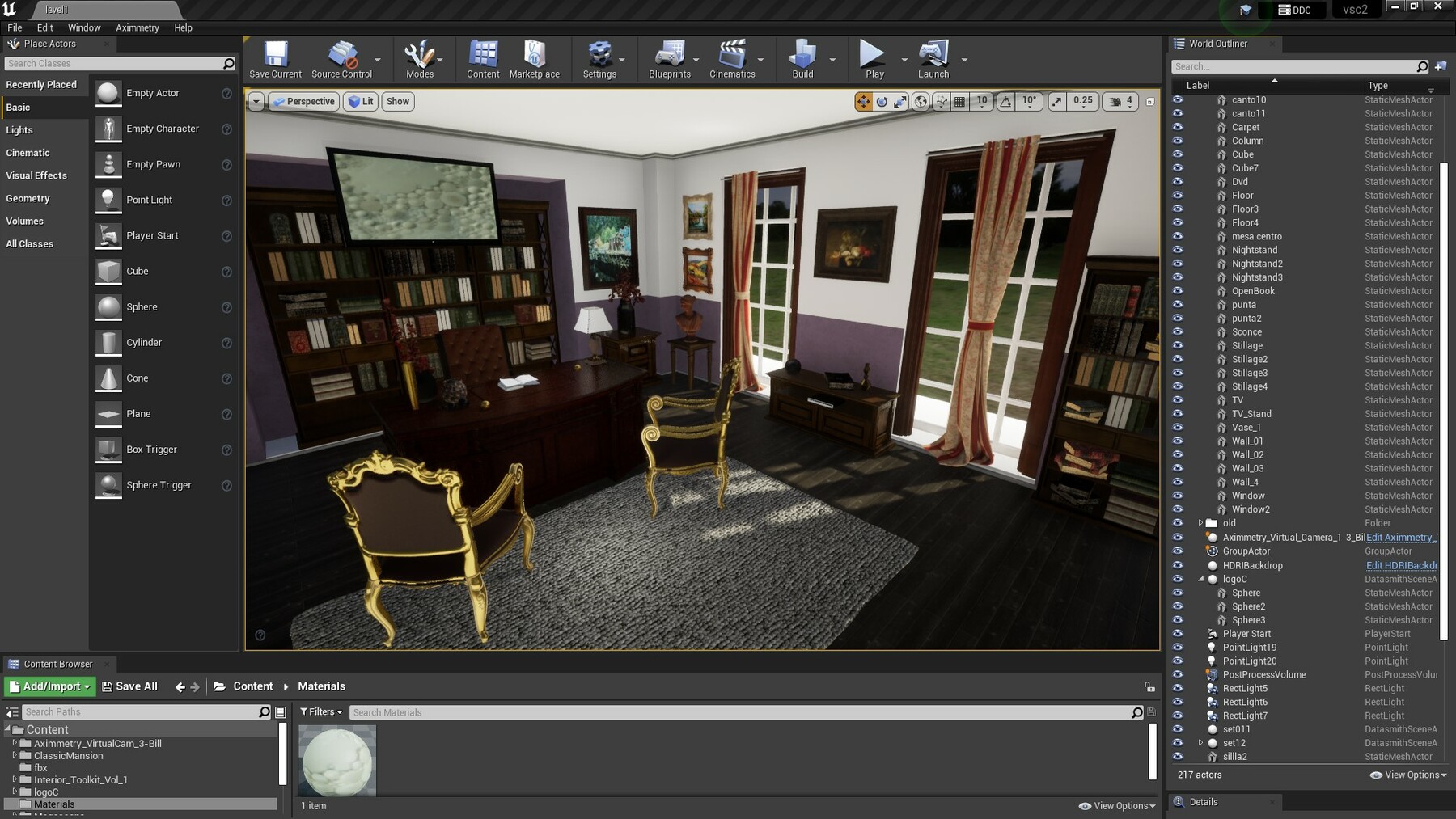Open the Aximmetry menu
1456x819 pixels.
click(x=137, y=27)
